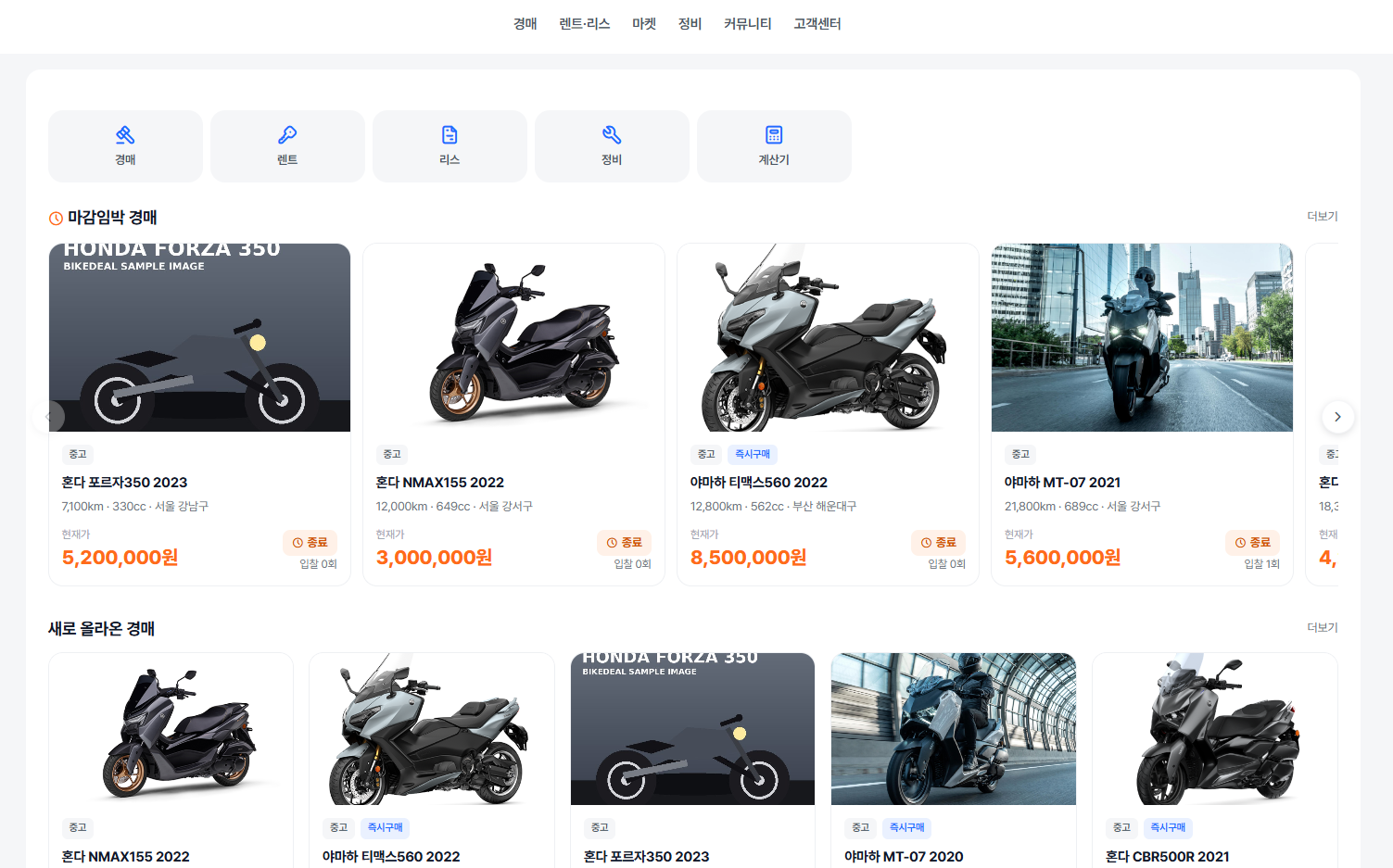This screenshot has height=868, width=1393.
Task: Click 종료 badge on 3,000,000원 listing
Action: 624,543
